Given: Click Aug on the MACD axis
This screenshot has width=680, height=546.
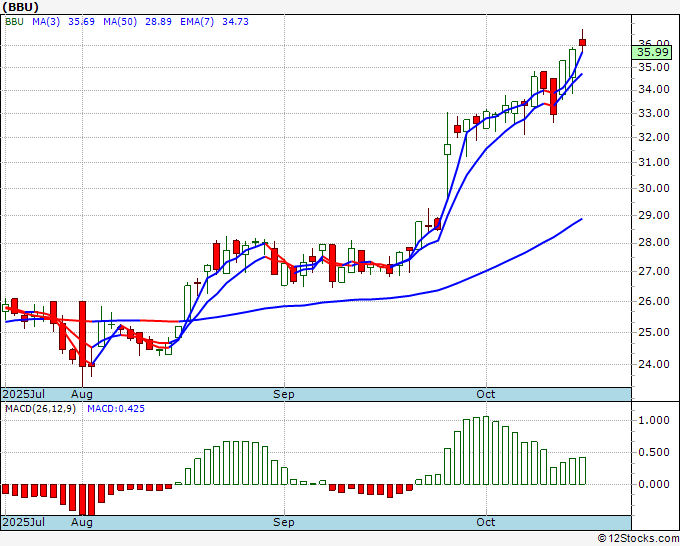Looking at the screenshot, I should coord(82,522).
